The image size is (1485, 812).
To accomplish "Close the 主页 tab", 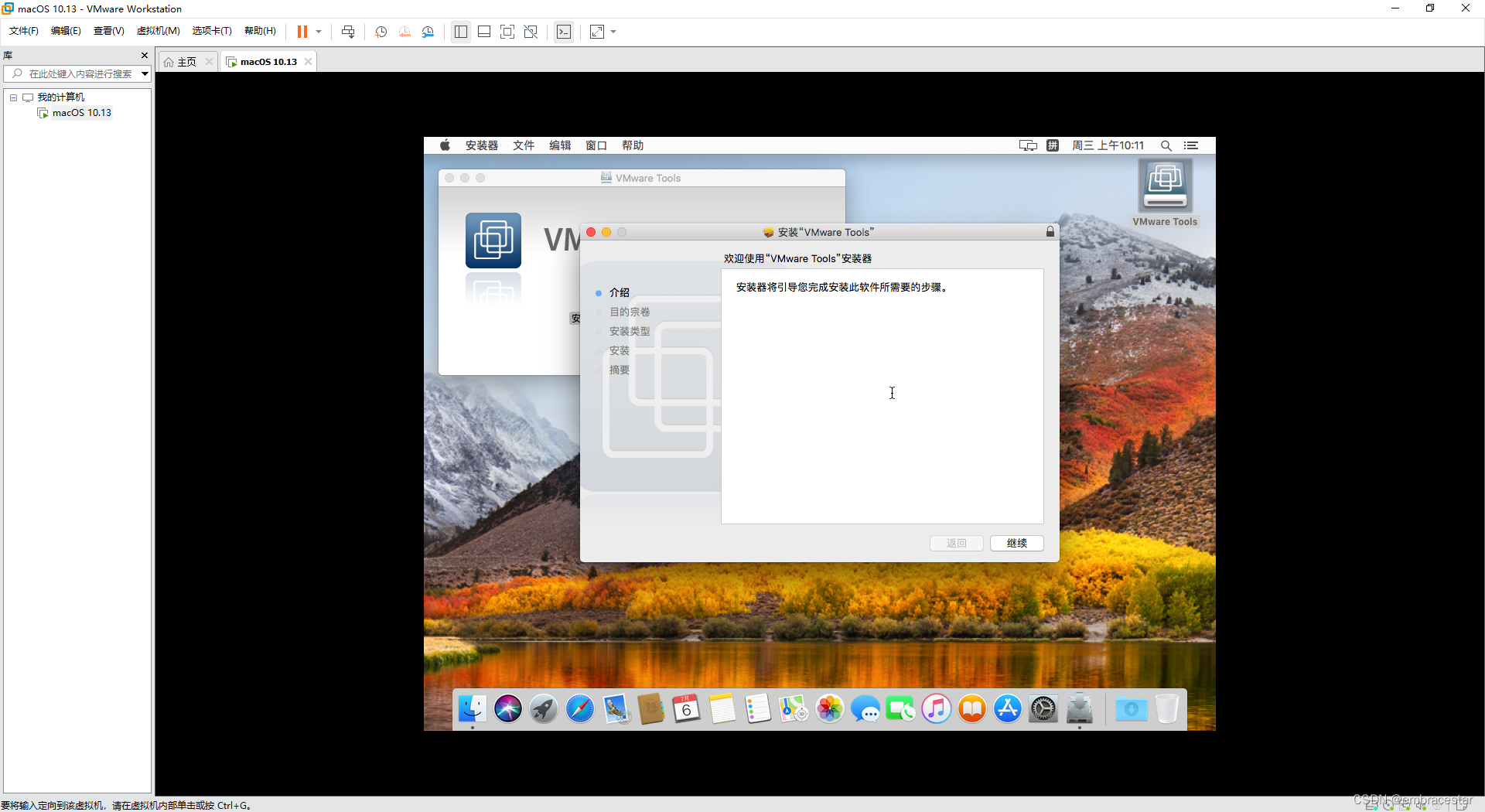I will [x=209, y=62].
